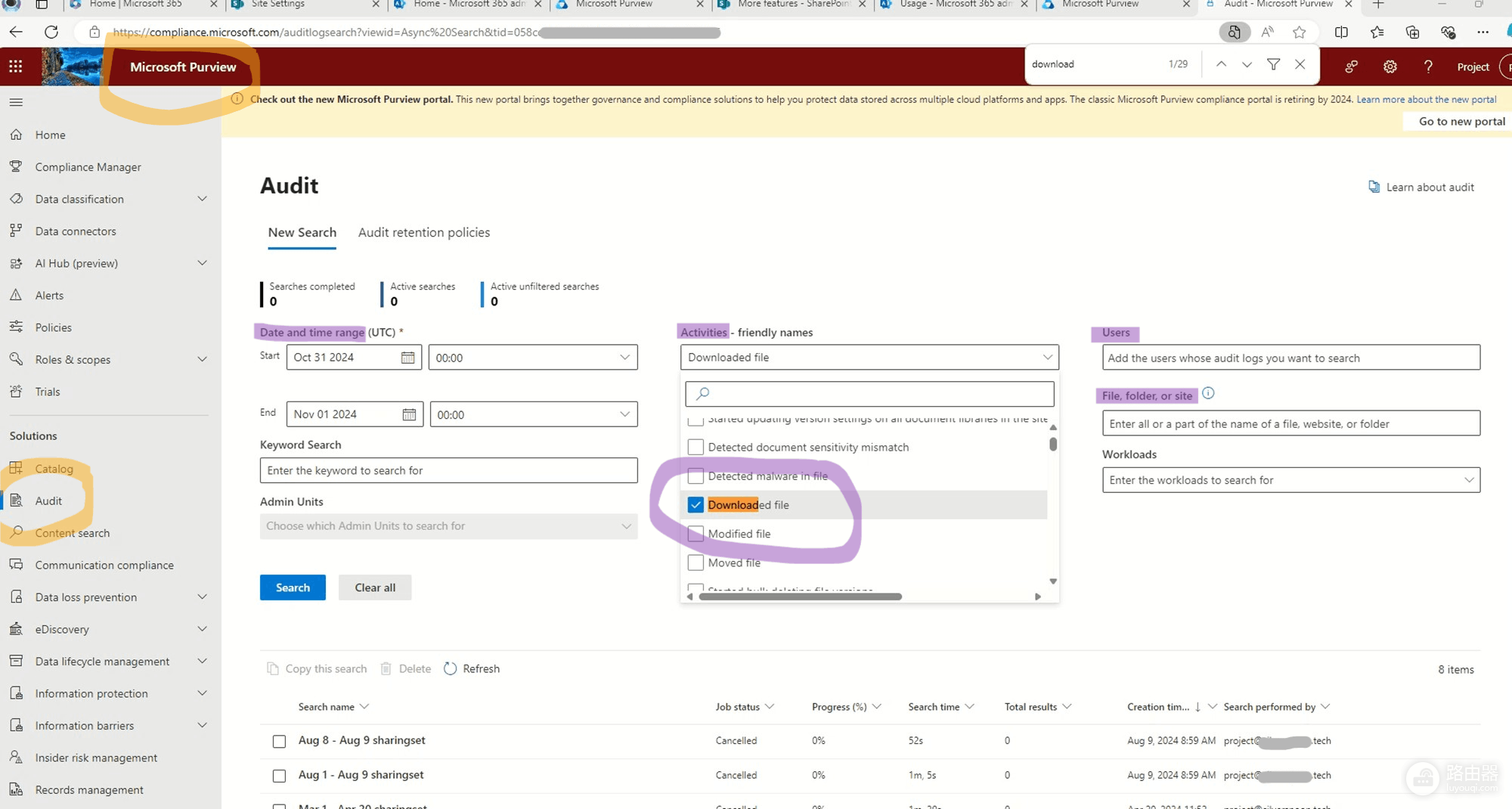This screenshot has height=809, width=1512.
Task: Switch to Audit retention policies tab
Action: [x=424, y=232]
